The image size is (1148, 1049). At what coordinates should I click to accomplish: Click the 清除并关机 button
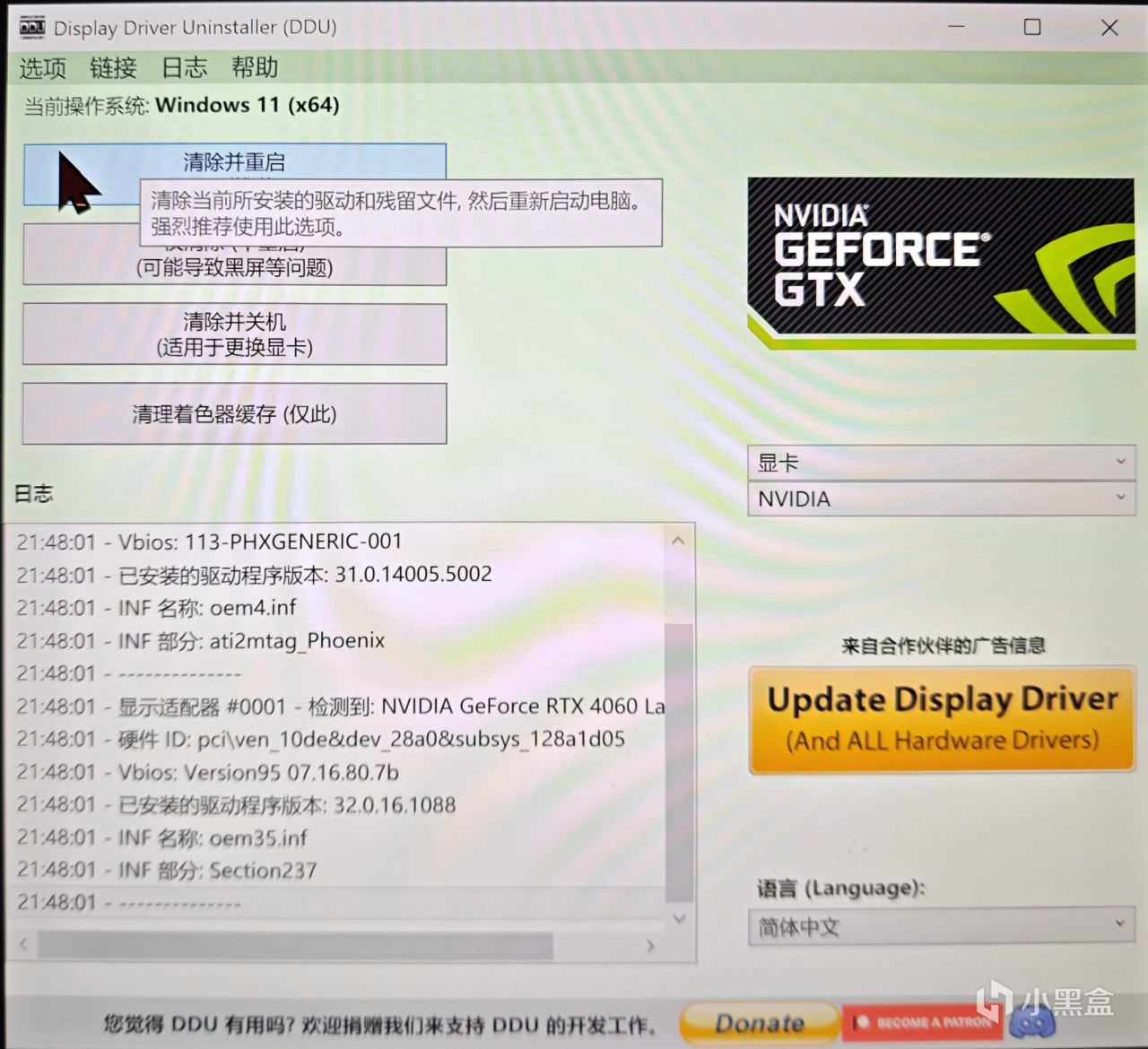pos(235,334)
